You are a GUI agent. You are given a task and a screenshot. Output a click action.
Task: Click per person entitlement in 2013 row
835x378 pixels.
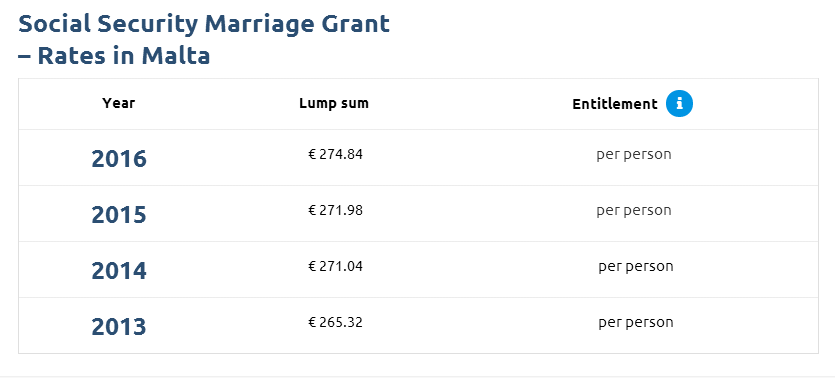pyautogui.click(x=636, y=323)
